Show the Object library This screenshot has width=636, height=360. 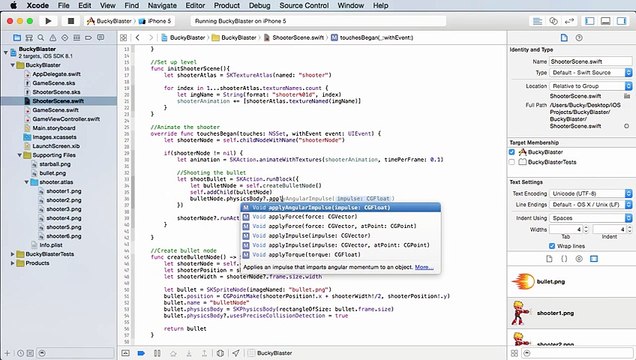click(x=579, y=259)
